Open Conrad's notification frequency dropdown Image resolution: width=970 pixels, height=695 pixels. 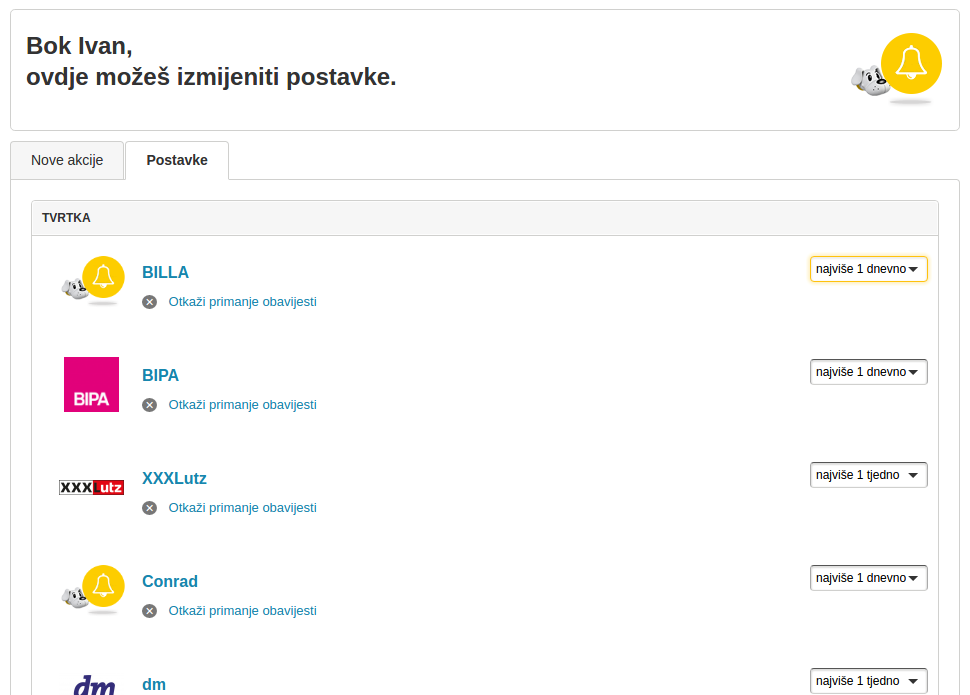pyautogui.click(x=867, y=577)
